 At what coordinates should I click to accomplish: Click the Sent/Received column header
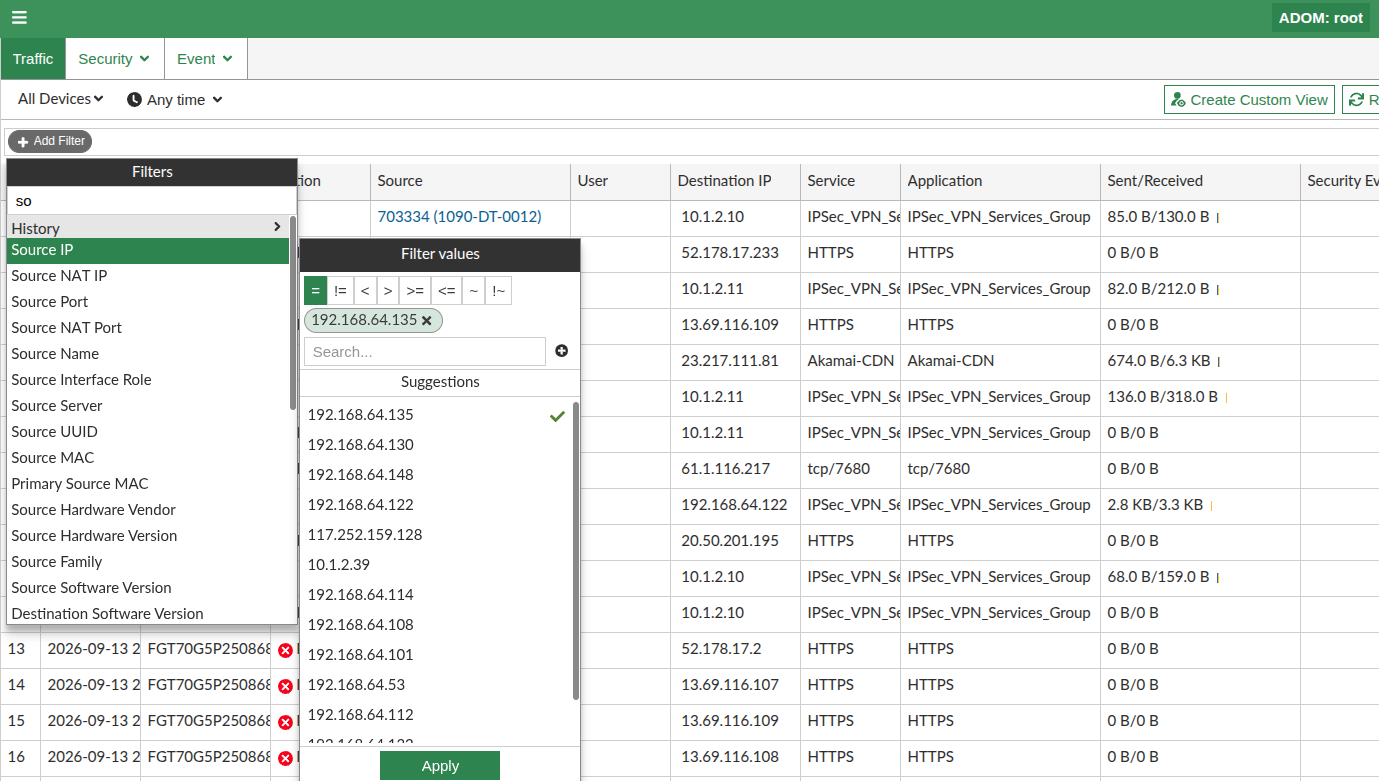click(1200, 181)
